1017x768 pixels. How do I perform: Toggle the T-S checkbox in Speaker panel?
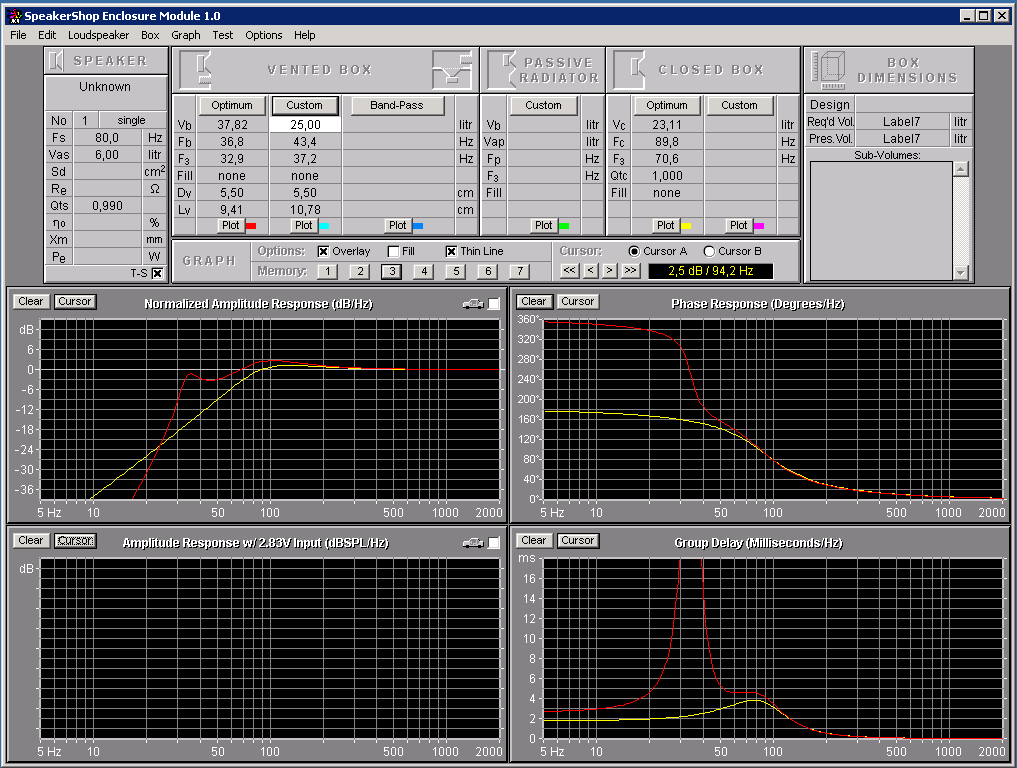pos(157,273)
